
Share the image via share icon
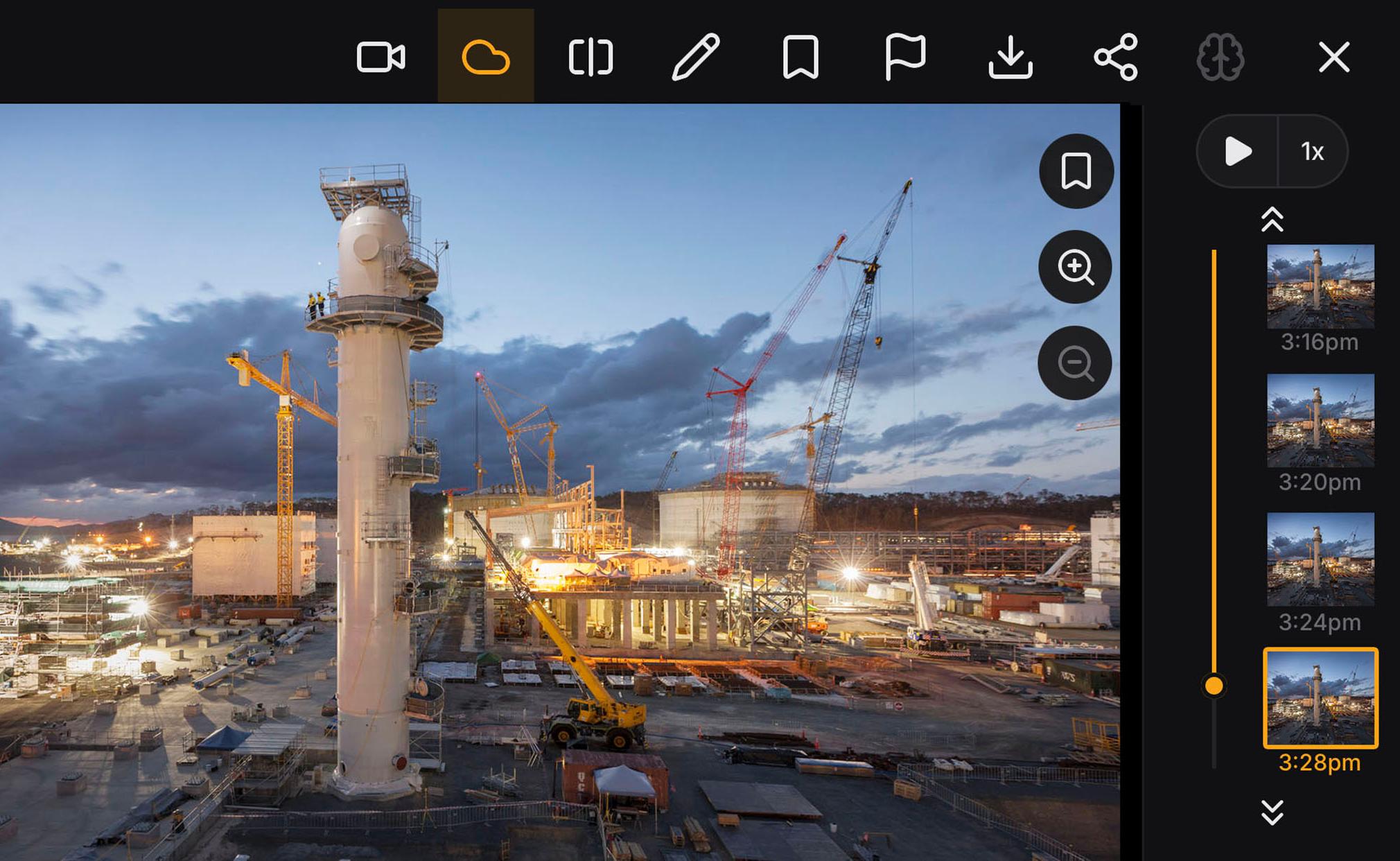1116,57
